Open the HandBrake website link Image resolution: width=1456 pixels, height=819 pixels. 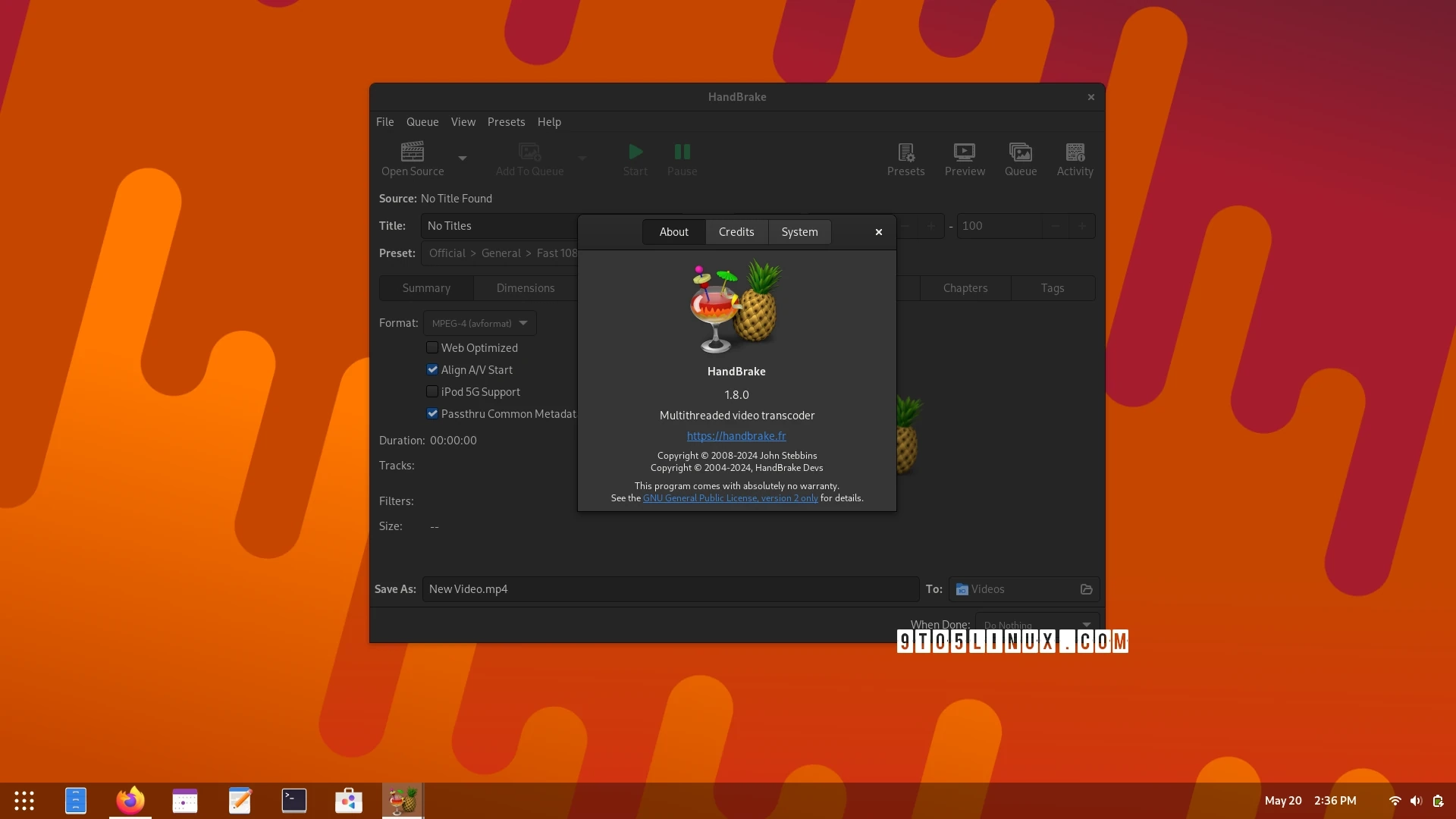pos(736,435)
